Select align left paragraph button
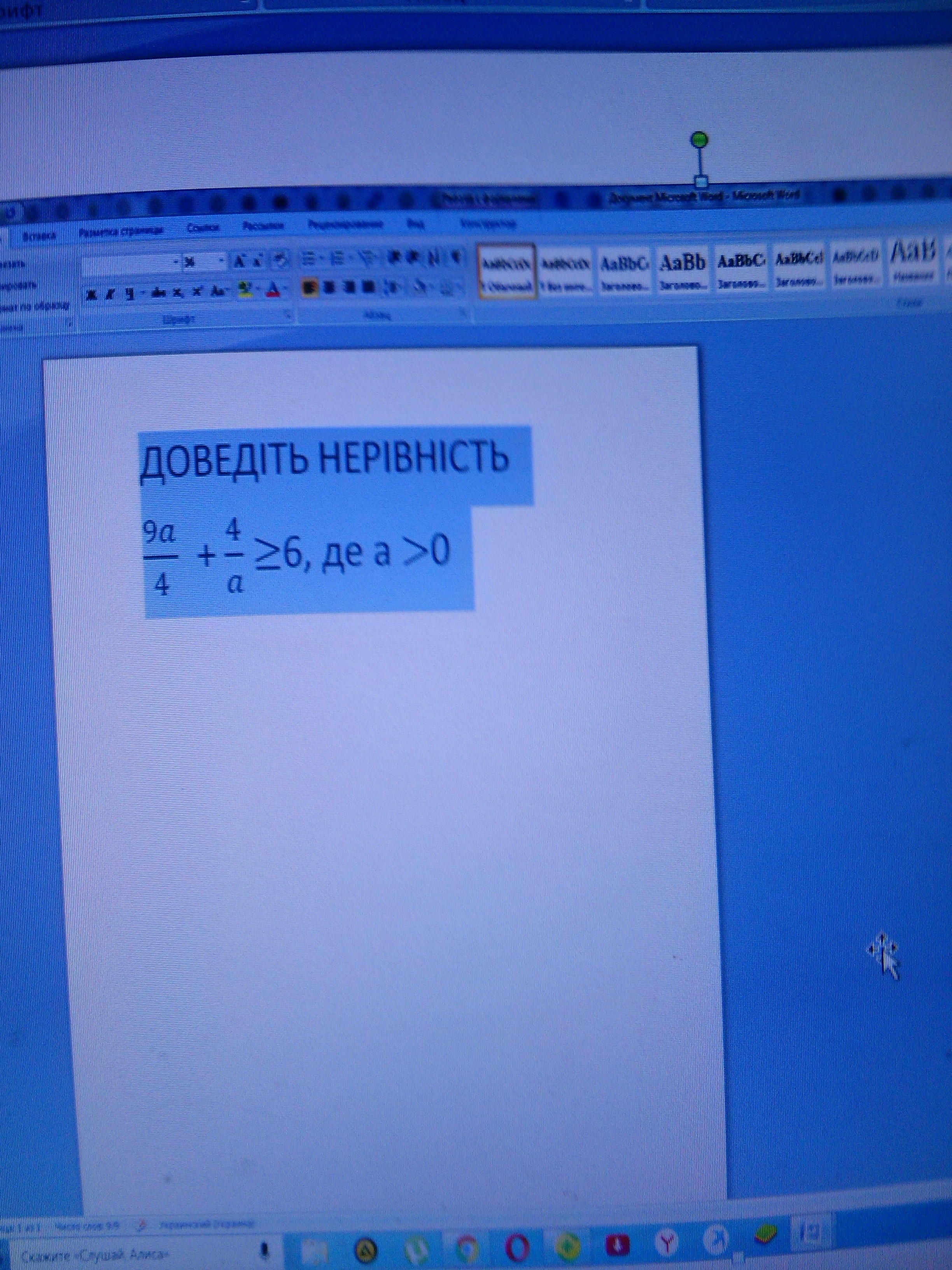 310,288
